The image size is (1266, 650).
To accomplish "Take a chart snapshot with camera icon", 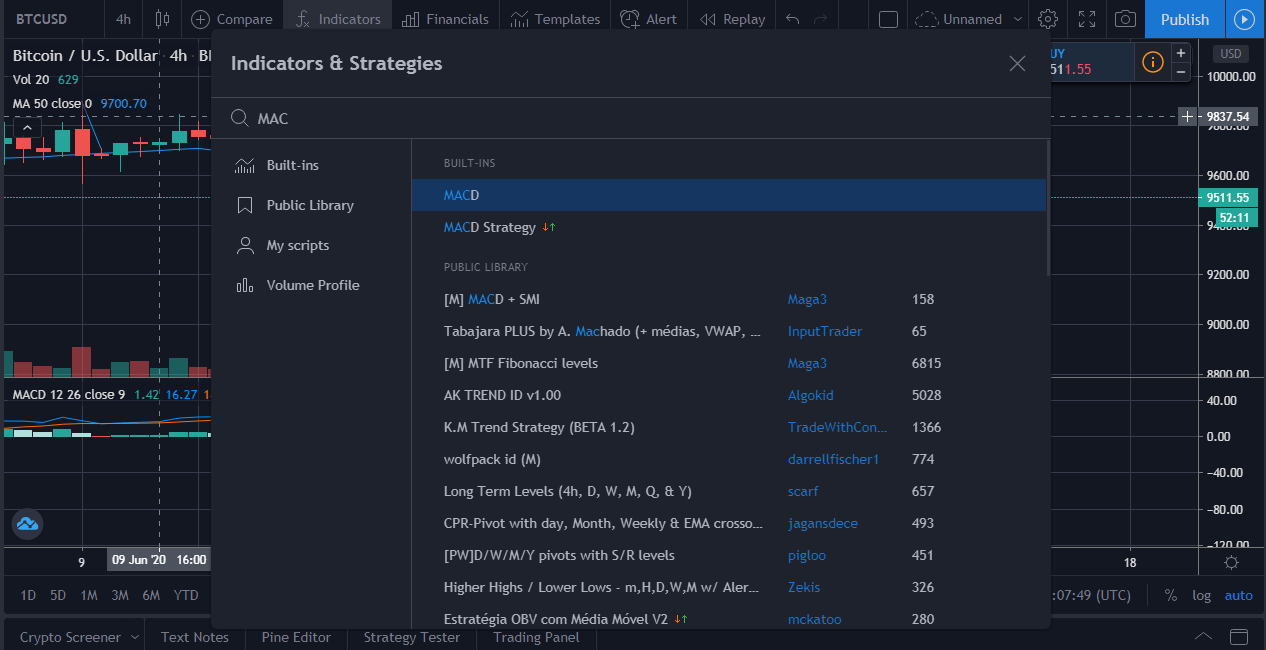I will point(1125,19).
